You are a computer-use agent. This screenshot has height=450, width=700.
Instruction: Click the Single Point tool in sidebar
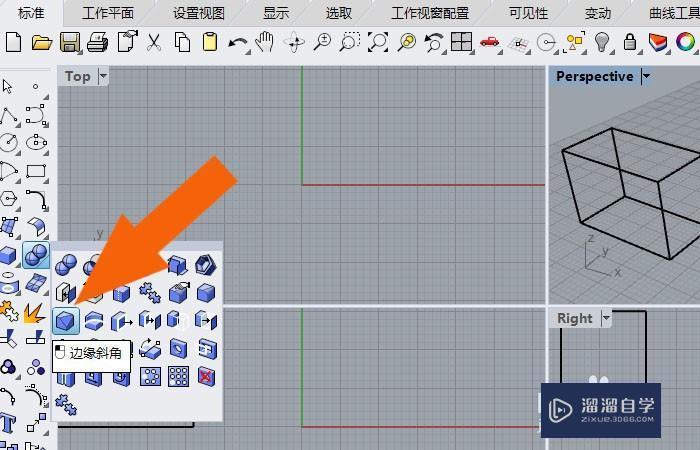coord(36,86)
